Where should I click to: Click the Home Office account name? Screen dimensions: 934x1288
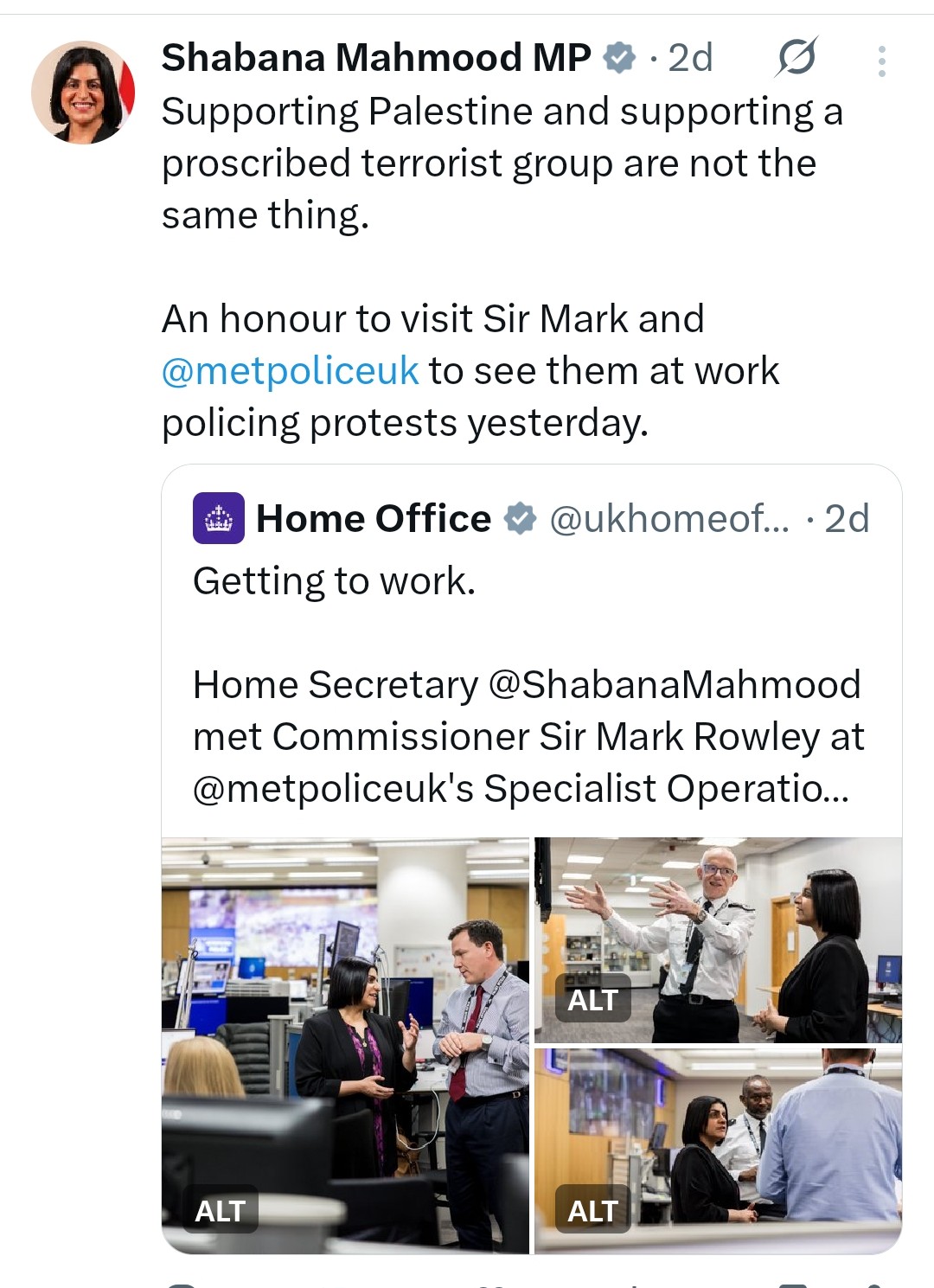point(374,518)
